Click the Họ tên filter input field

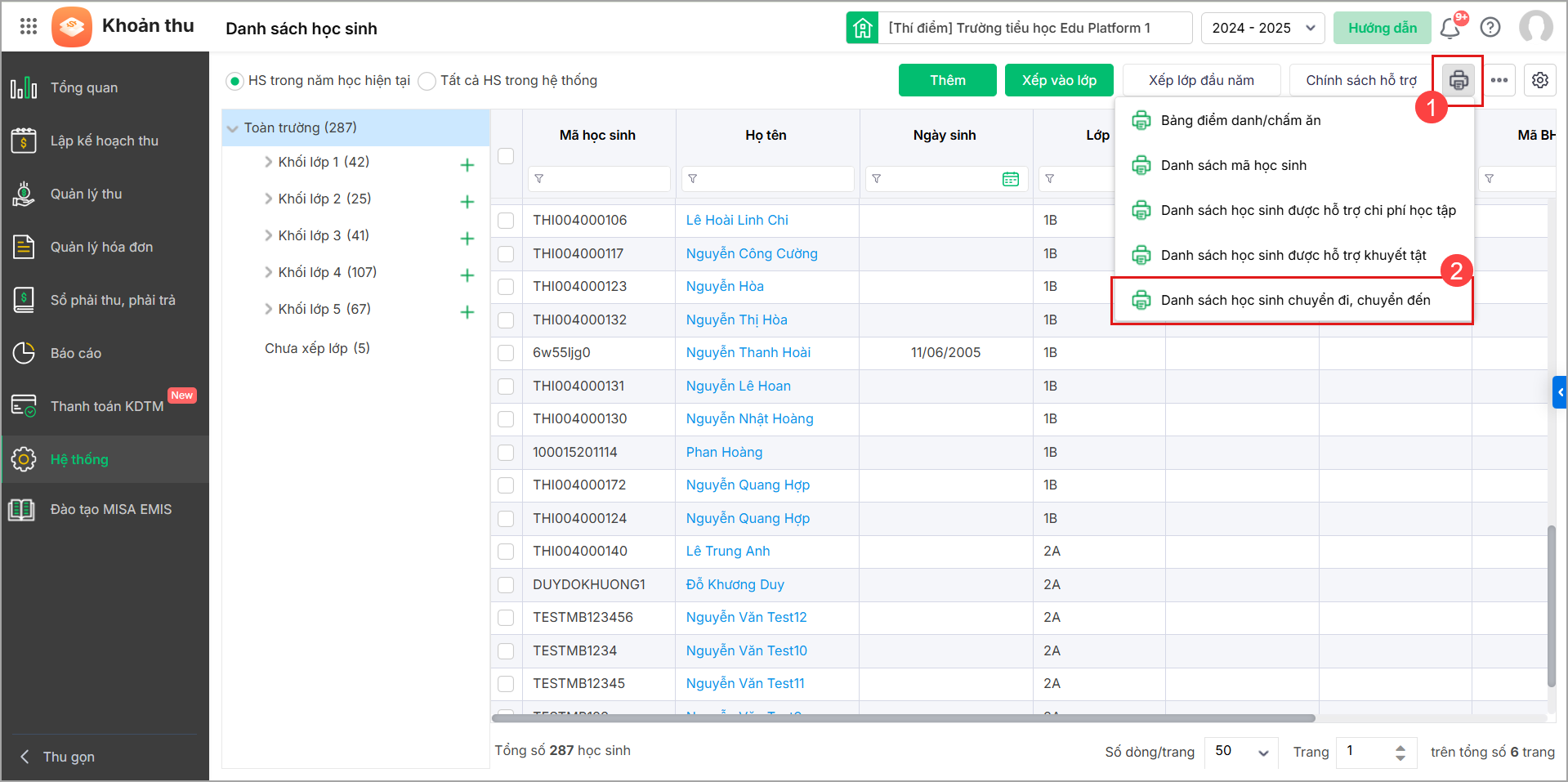point(772,179)
